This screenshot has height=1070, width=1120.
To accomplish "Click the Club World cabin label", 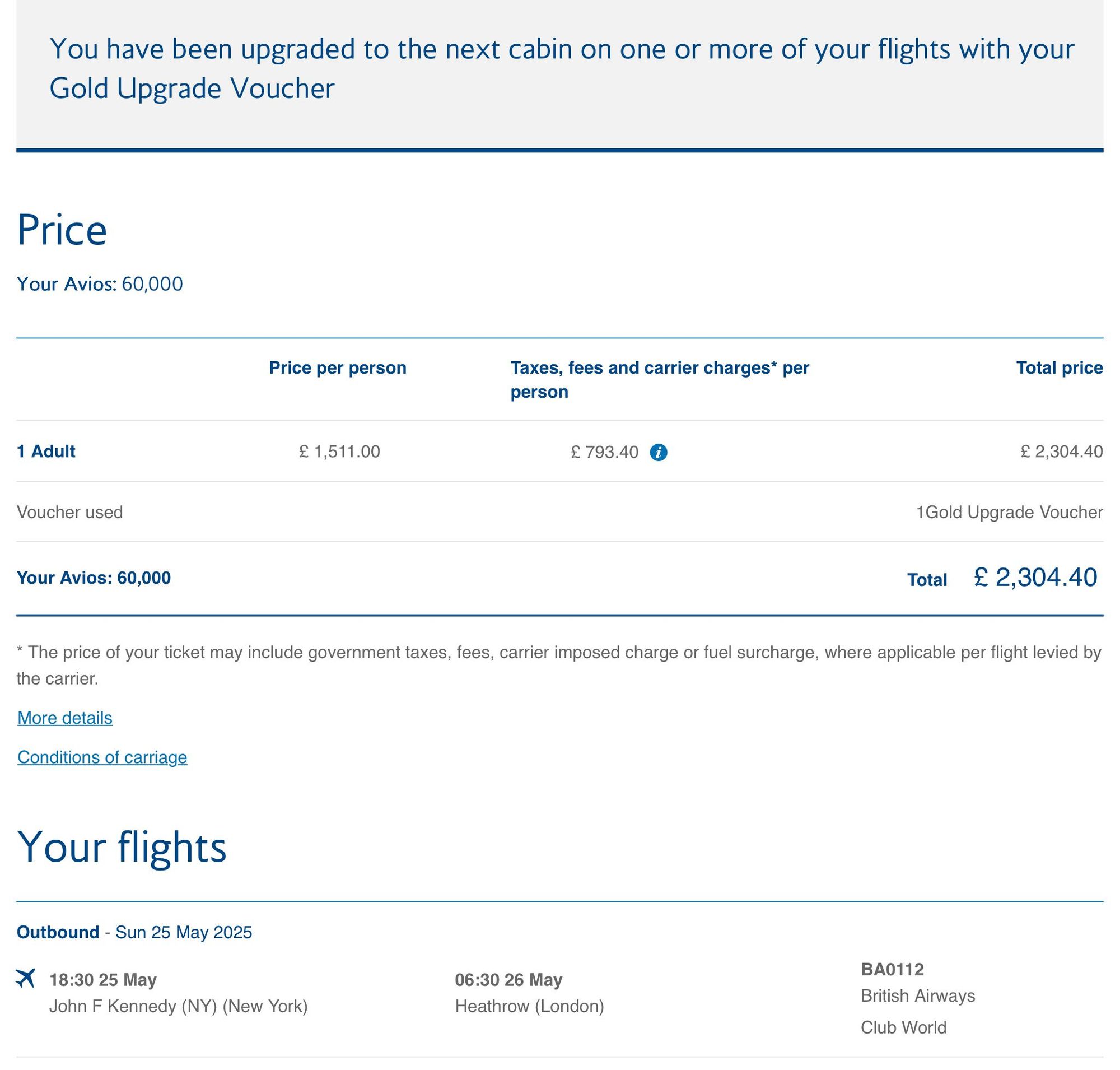I will [903, 1027].
